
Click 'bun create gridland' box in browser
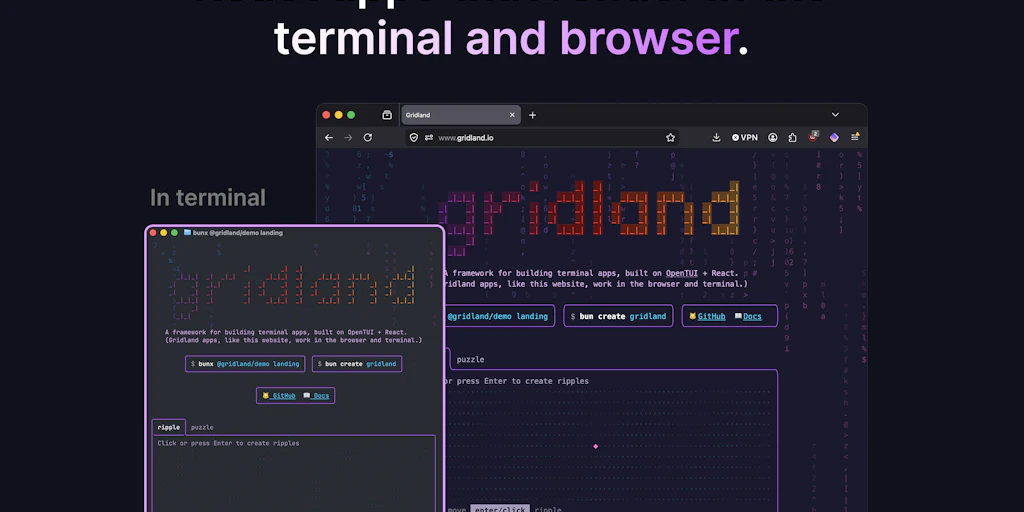(x=618, y=316)
